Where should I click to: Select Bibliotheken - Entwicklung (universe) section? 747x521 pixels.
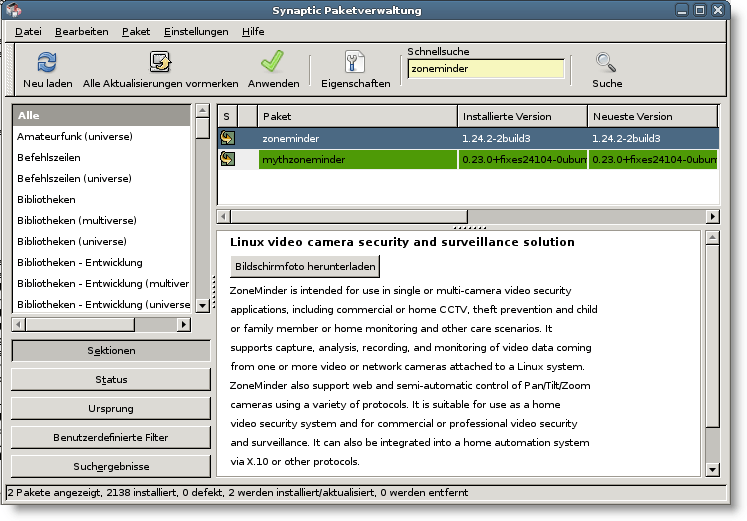pos(102,304)
